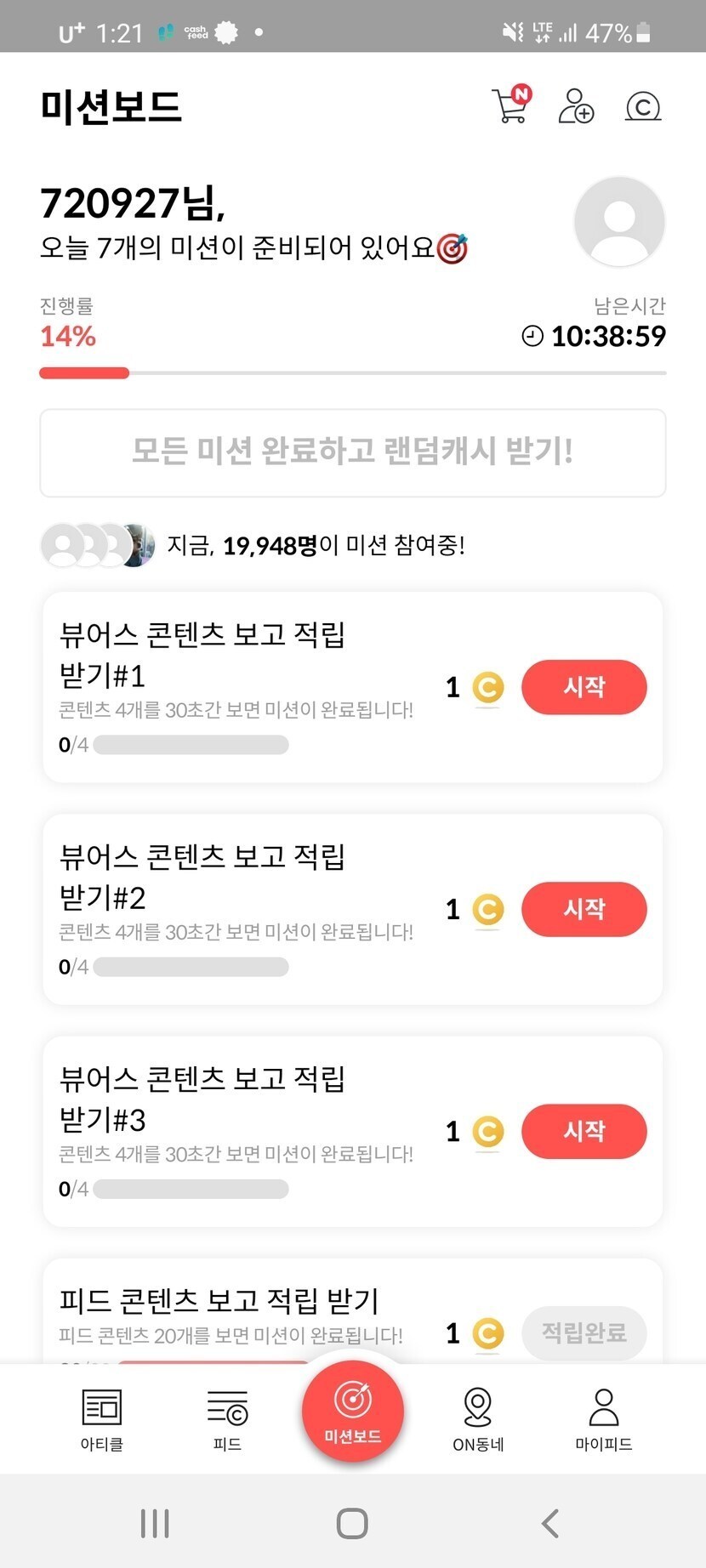Image resolution: width=706 pixels, height=1568 pixels.
Task: Tap the Android back navigation button
Action: click(550, 1523)
